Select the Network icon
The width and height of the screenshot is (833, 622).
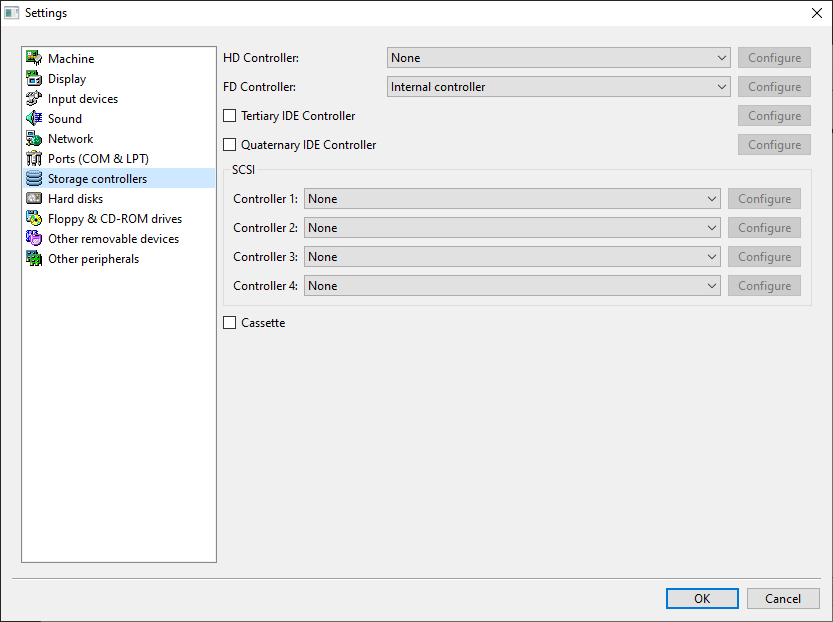34,138
